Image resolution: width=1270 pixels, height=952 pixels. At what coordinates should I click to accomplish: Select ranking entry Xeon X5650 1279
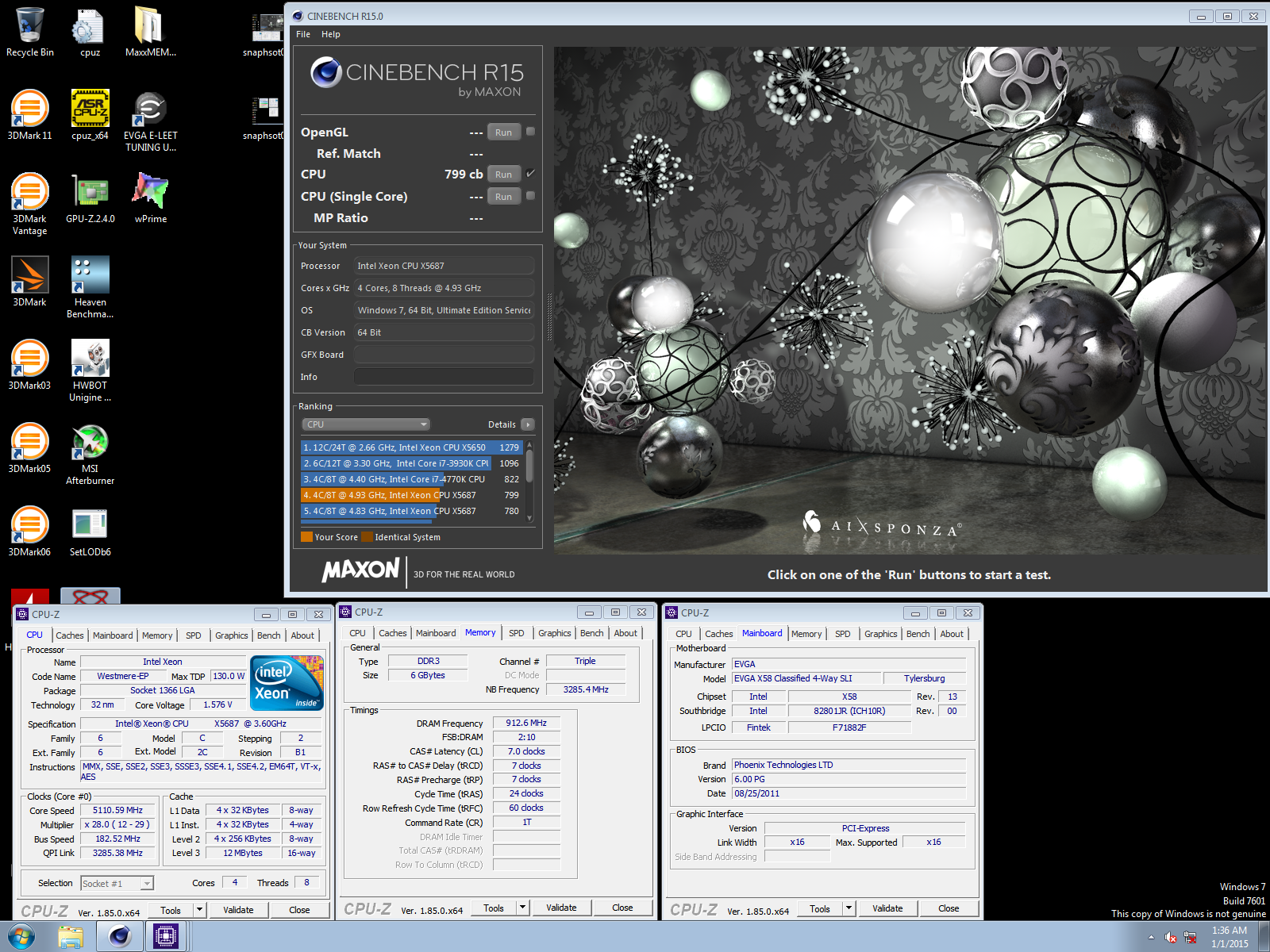(x=411, y=447)
